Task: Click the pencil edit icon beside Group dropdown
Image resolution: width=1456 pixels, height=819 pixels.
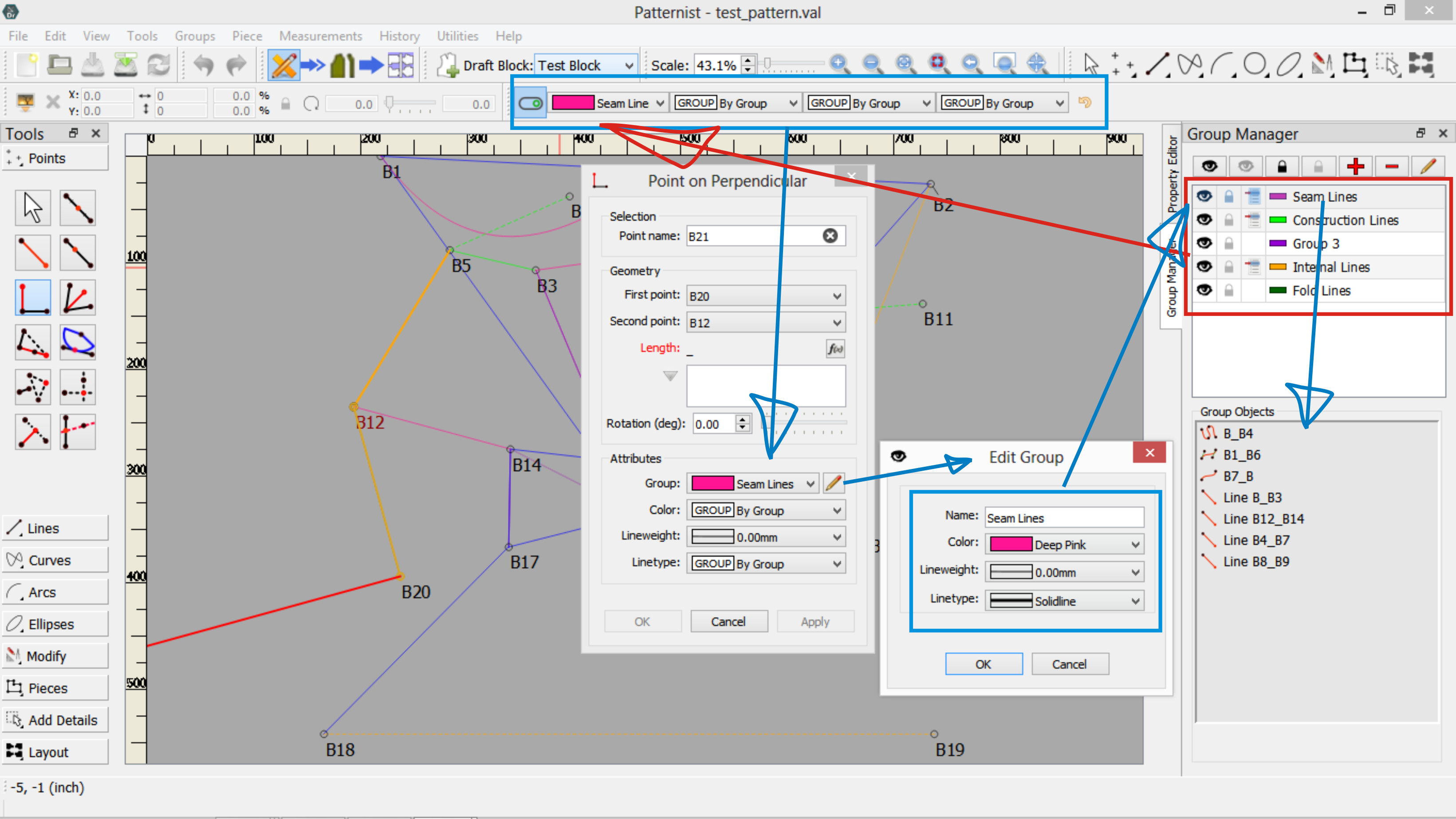Action: click(x=833, y=483)
